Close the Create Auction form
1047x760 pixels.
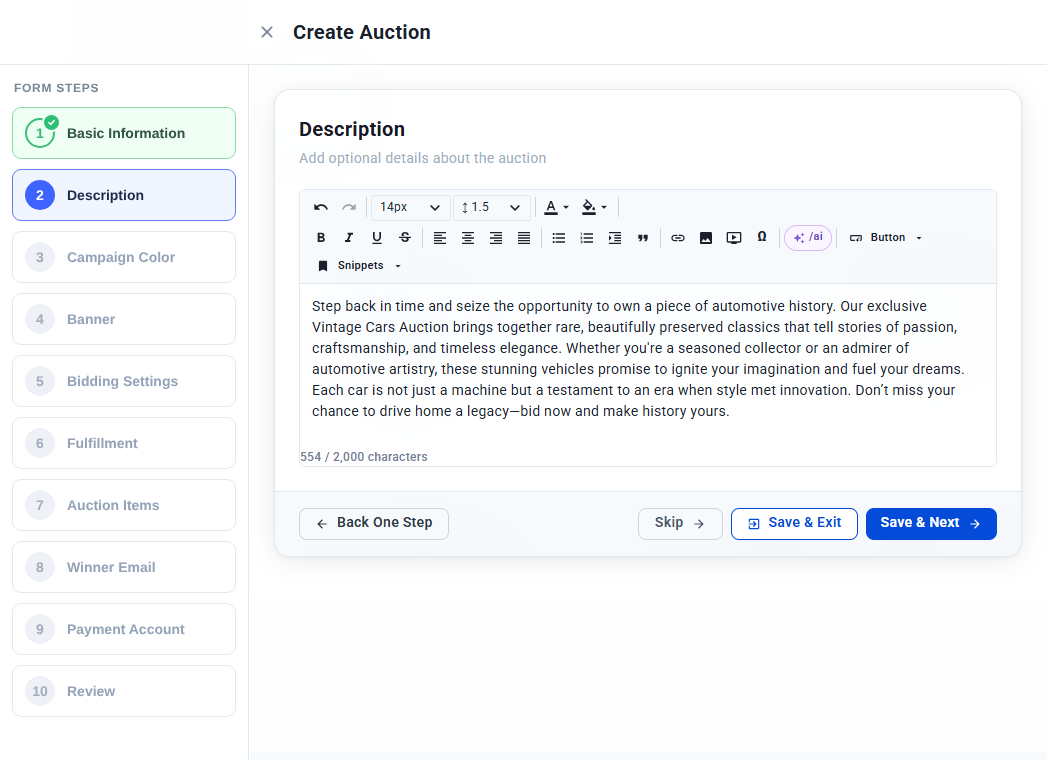pos(266,32)
